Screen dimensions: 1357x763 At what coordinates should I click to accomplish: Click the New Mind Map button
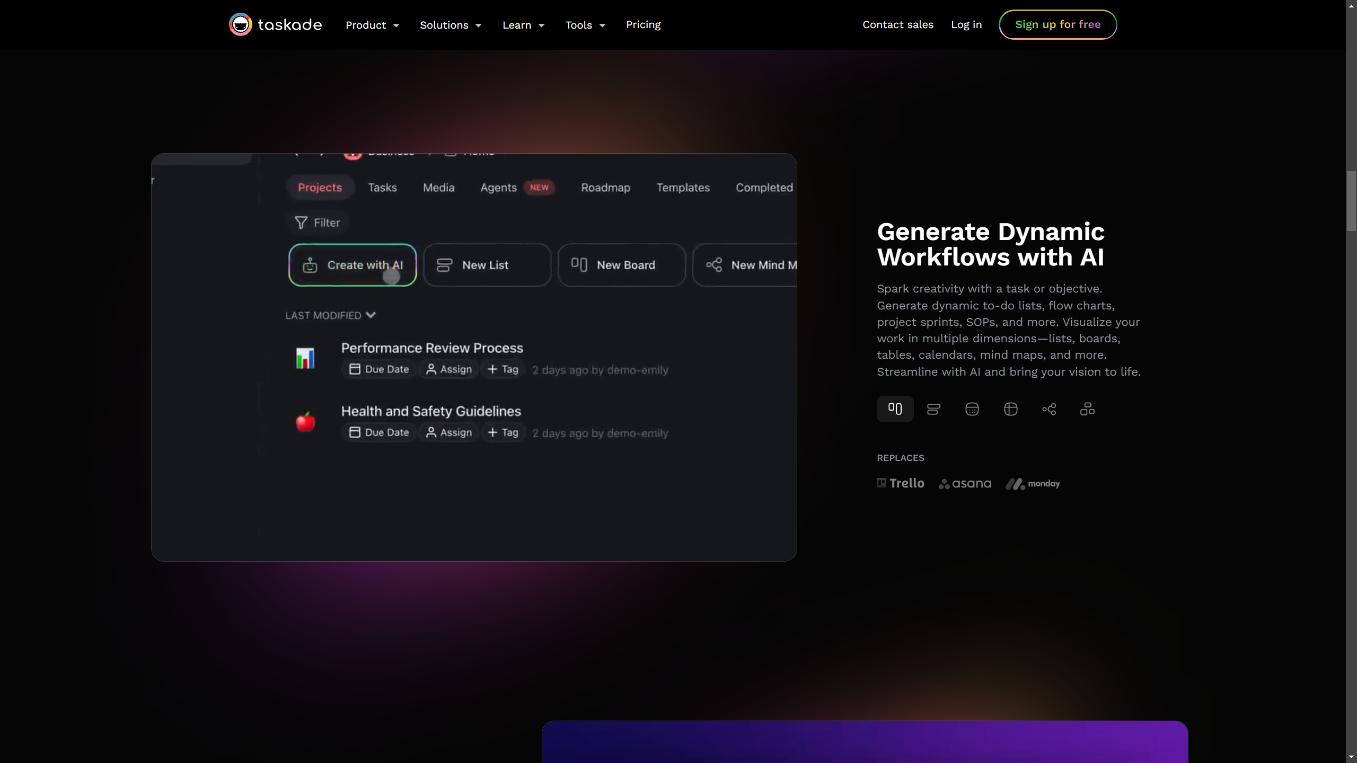coord(745,265)
